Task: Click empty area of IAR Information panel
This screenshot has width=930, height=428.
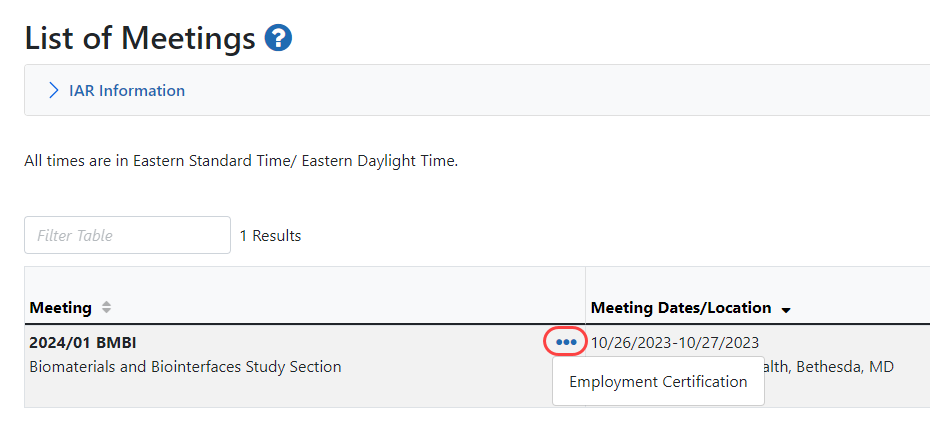Action: click(550, 91)
